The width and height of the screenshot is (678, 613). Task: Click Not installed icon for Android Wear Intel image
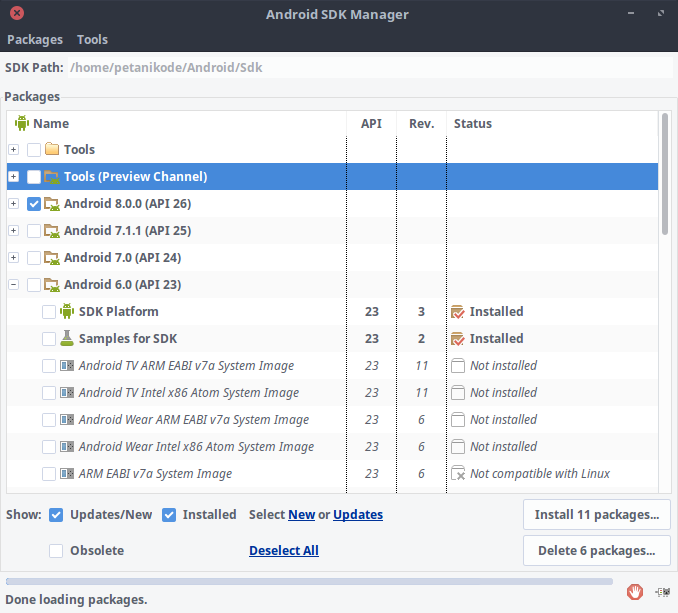pyautogui.click(x=457, y=447)
